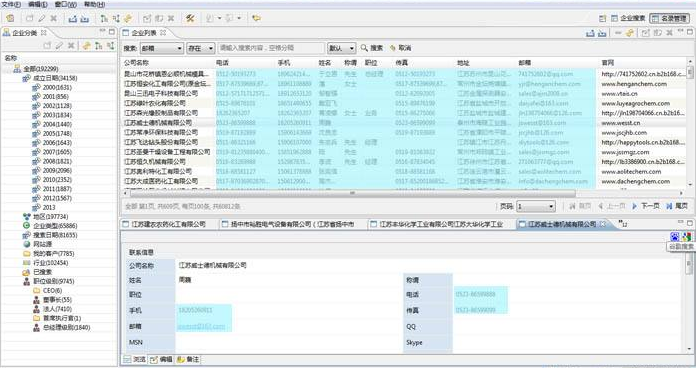The image size is (696, 368).
Task: Open the 编辑 menu
Action: (37, 4)
